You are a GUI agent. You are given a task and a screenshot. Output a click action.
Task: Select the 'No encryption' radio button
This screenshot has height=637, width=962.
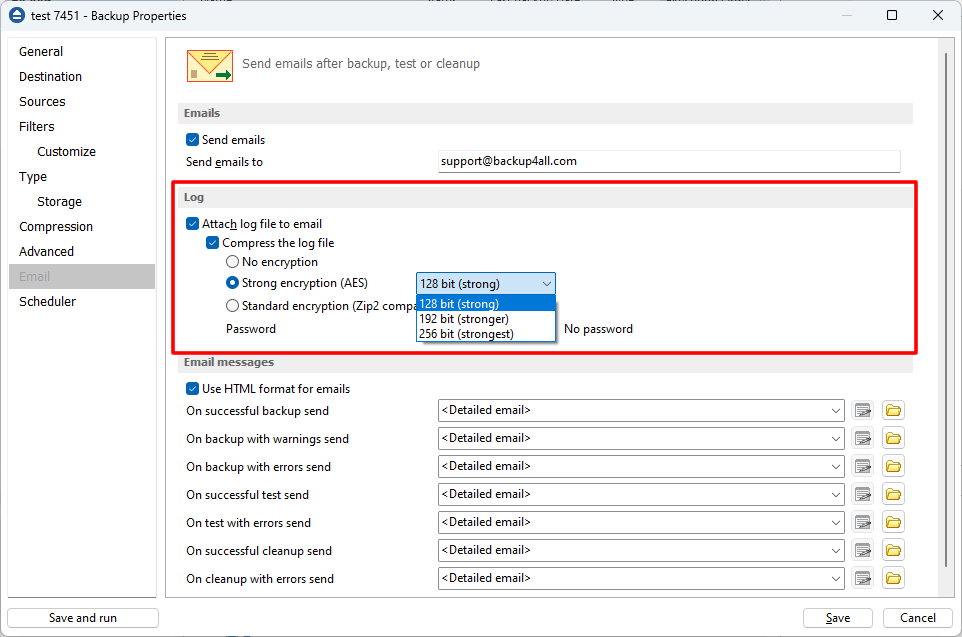(x=232, y=263)
